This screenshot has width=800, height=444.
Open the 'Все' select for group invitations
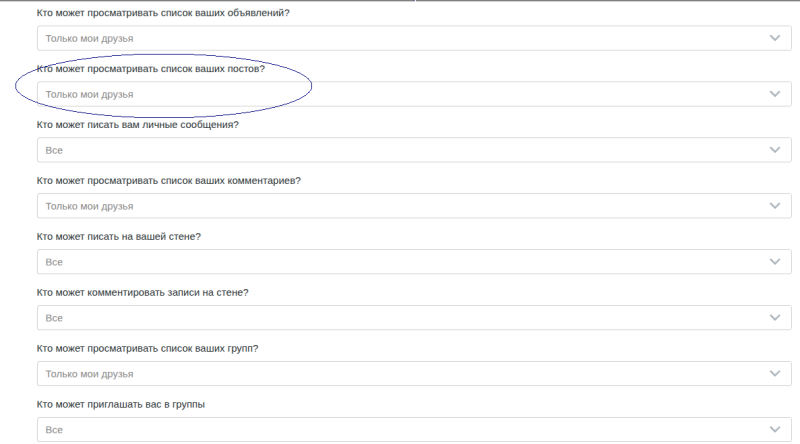pyautogui.click(x=400, y=430)
